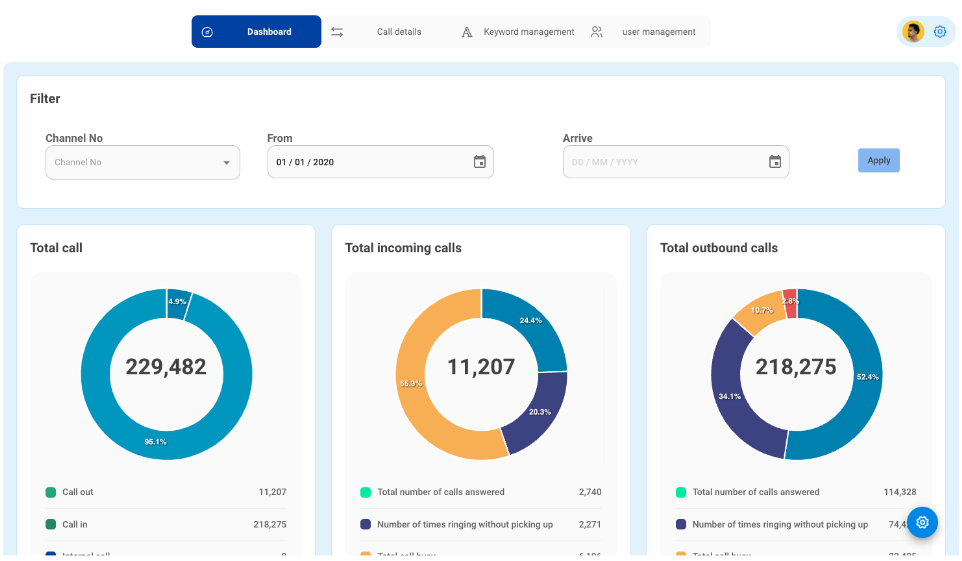Click the Call details arrows icon
The width and height of the screenshot is (962, 561).
coord(337,32)
